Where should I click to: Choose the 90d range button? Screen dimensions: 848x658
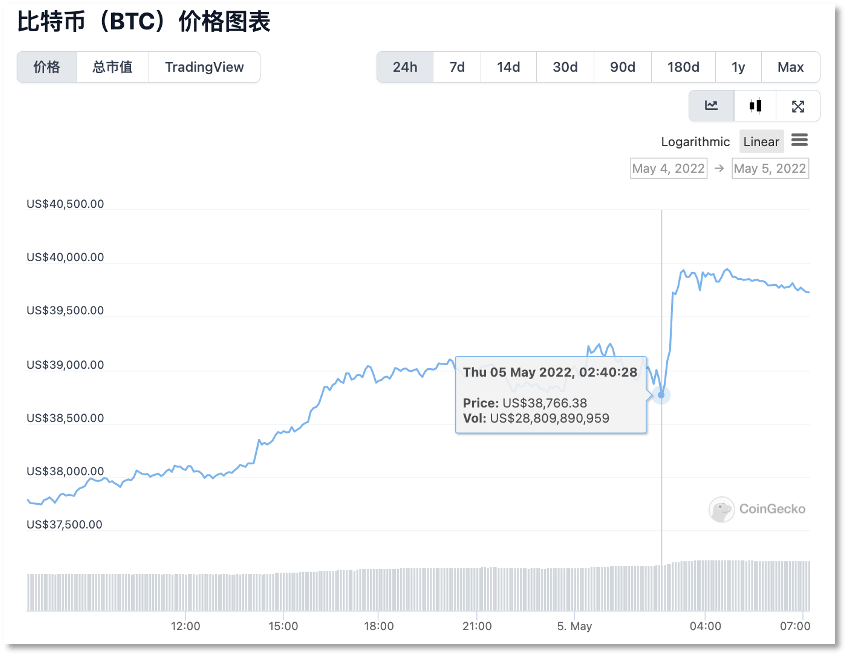[x=622, y=67]
